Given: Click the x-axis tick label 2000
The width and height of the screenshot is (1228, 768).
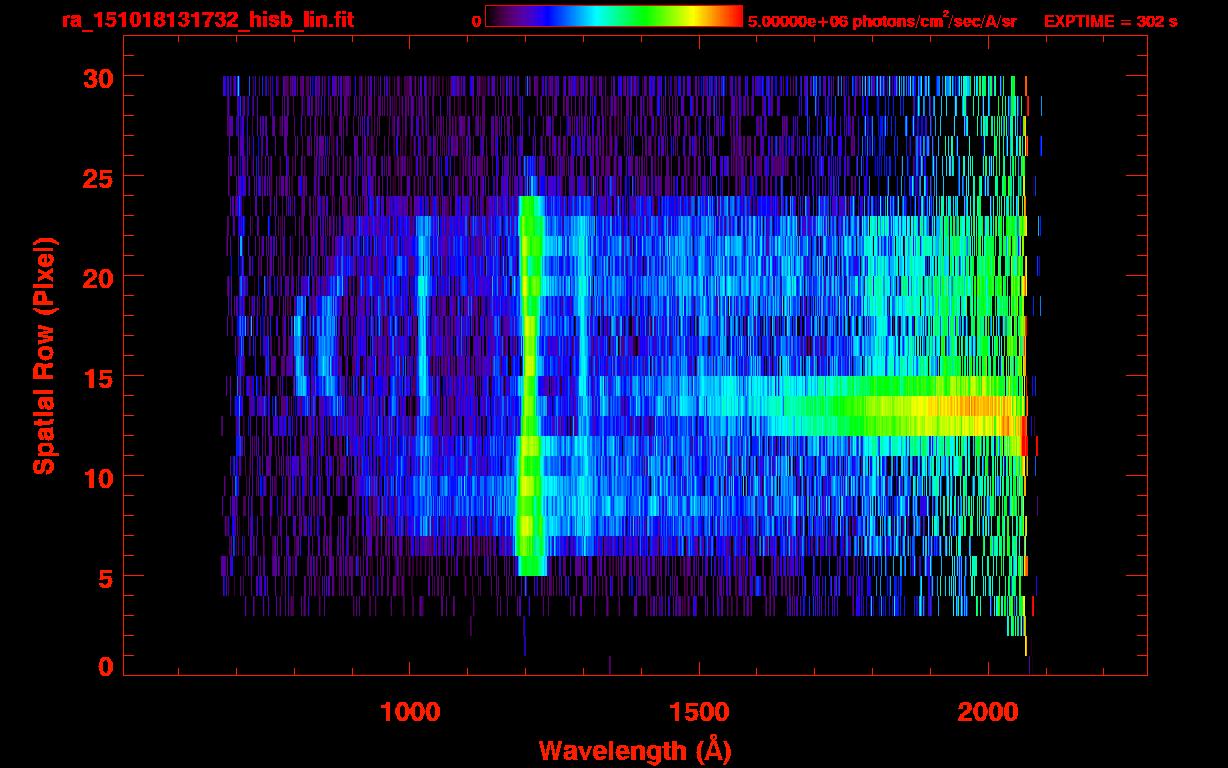Looking at the screenshot, I should (x=987, y=712).
